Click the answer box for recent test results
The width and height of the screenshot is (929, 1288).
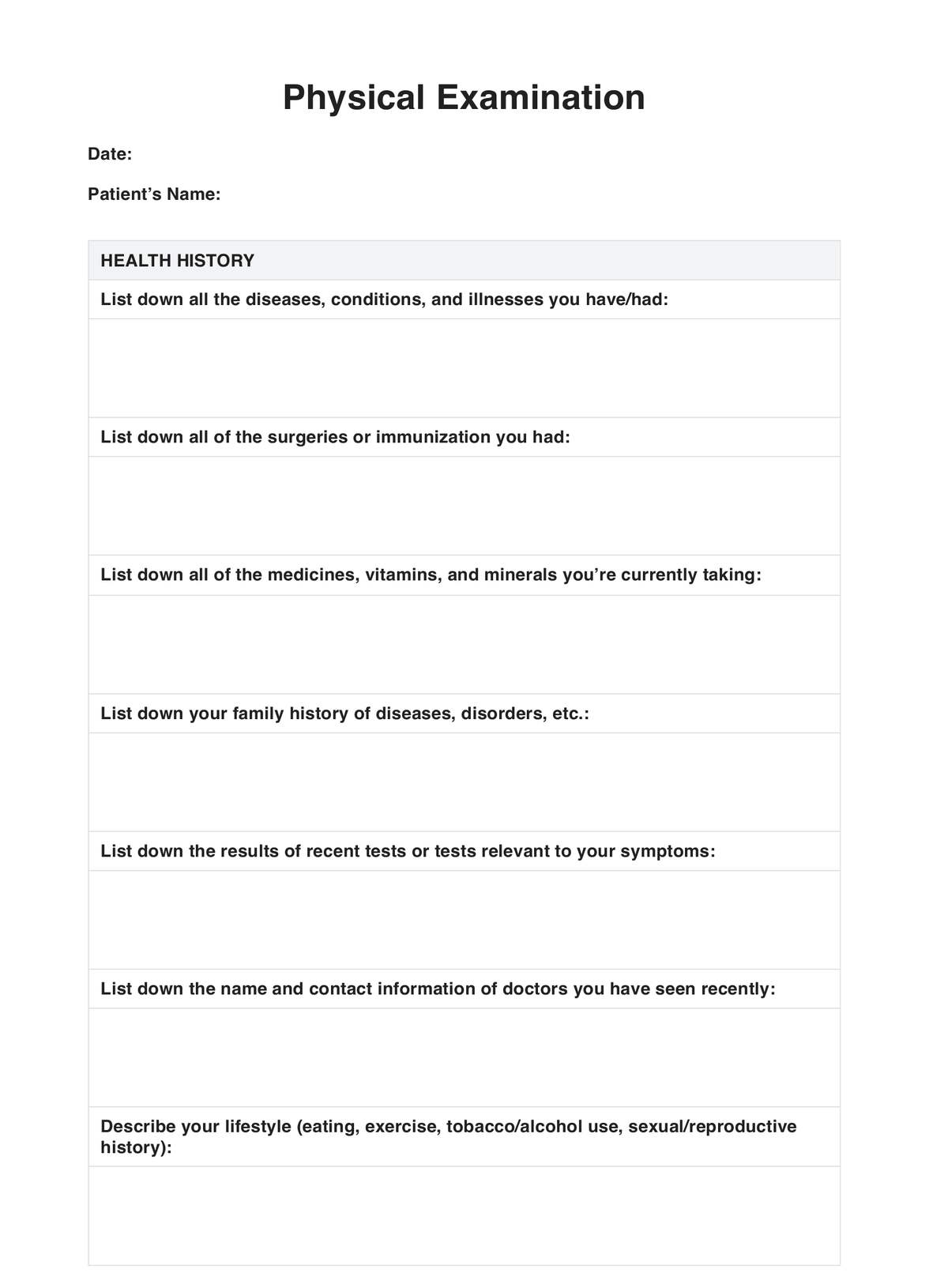464,920
